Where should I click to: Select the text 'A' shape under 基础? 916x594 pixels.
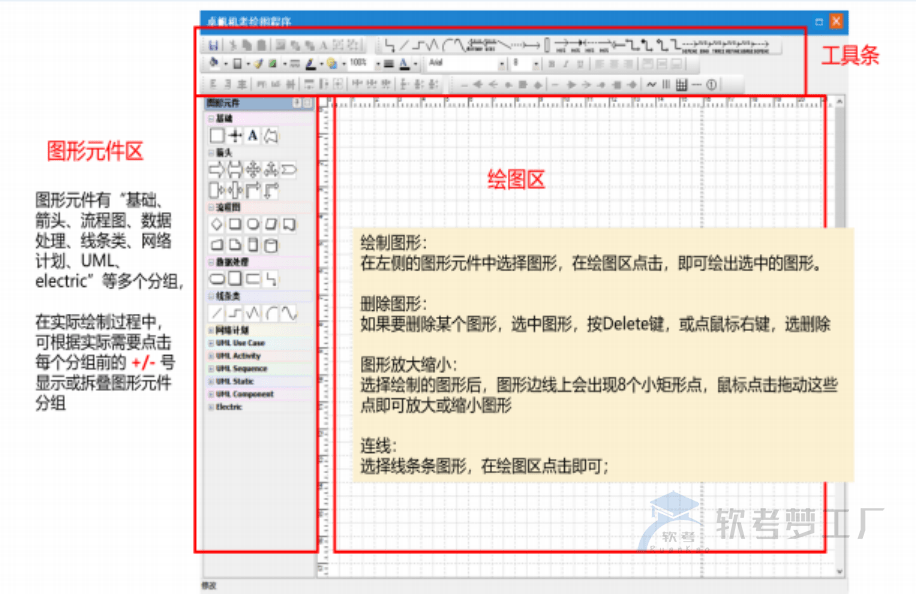coord(253,135)
